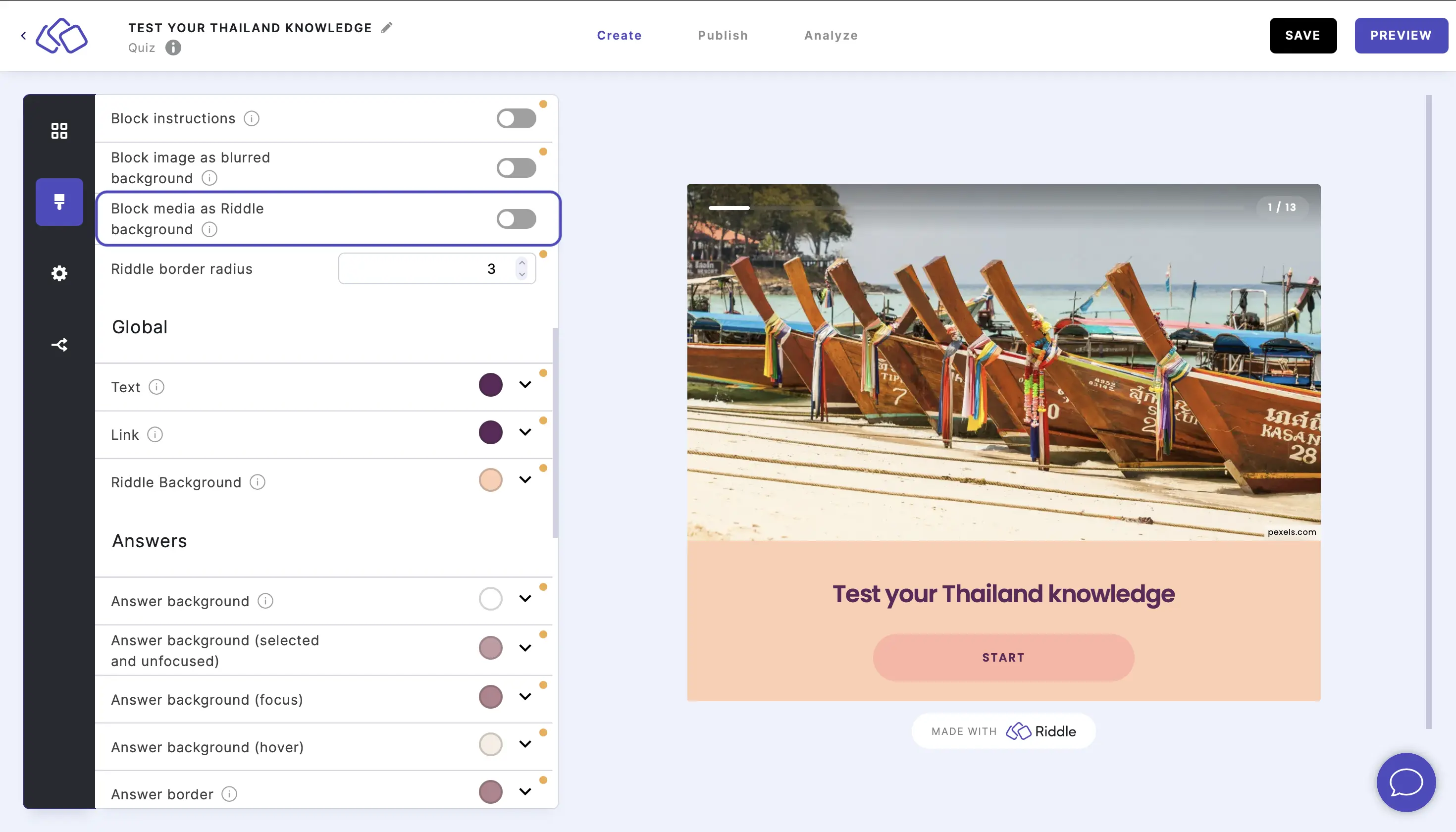This screenshot has height=832, width=1456.
Task: Toggle Block image as blurred background switch
Action: [517, 167]
